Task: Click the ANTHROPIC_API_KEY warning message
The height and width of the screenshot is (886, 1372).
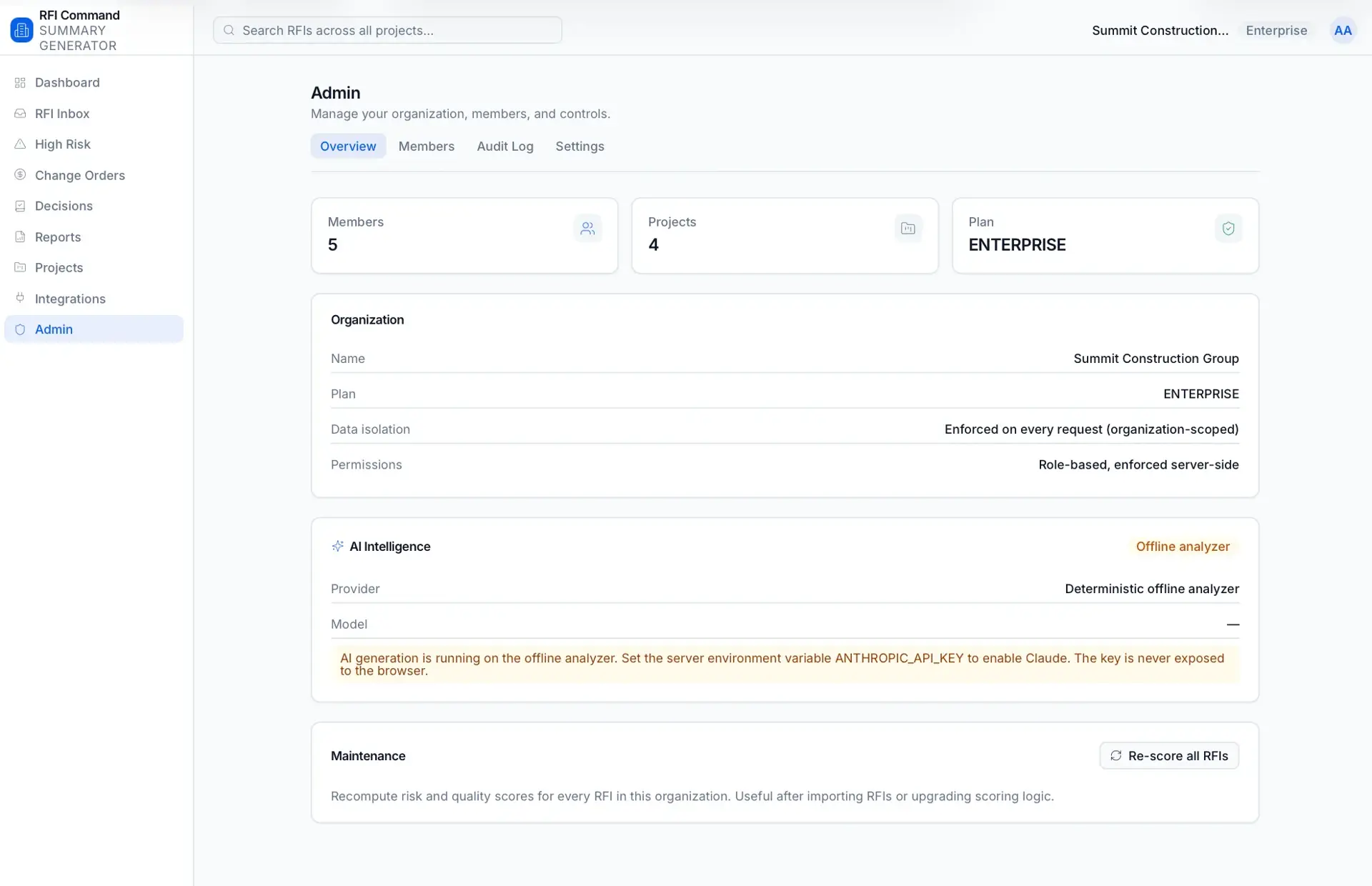Action: coord(785,664)
